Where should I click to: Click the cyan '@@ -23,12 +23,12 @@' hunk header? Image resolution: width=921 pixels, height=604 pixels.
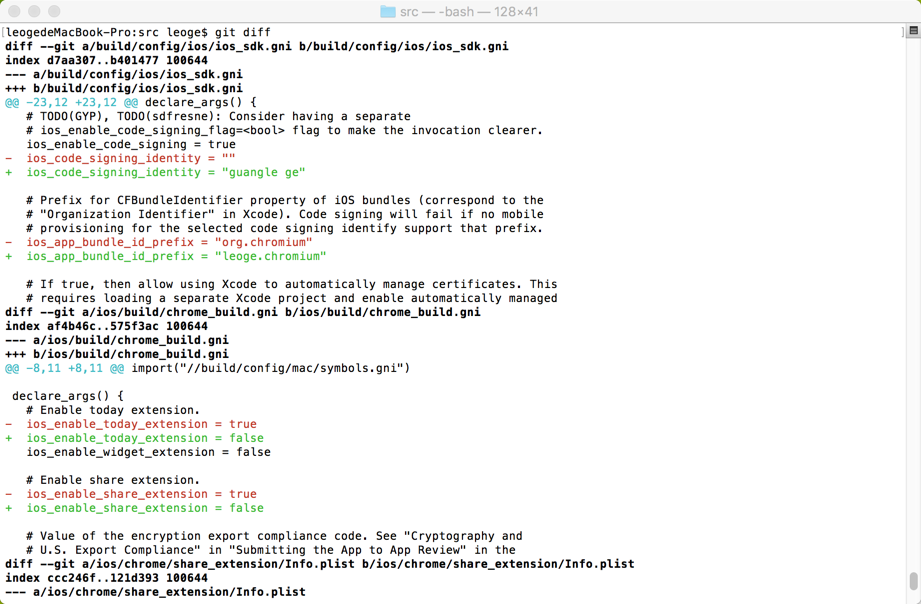tap(71, 102)
